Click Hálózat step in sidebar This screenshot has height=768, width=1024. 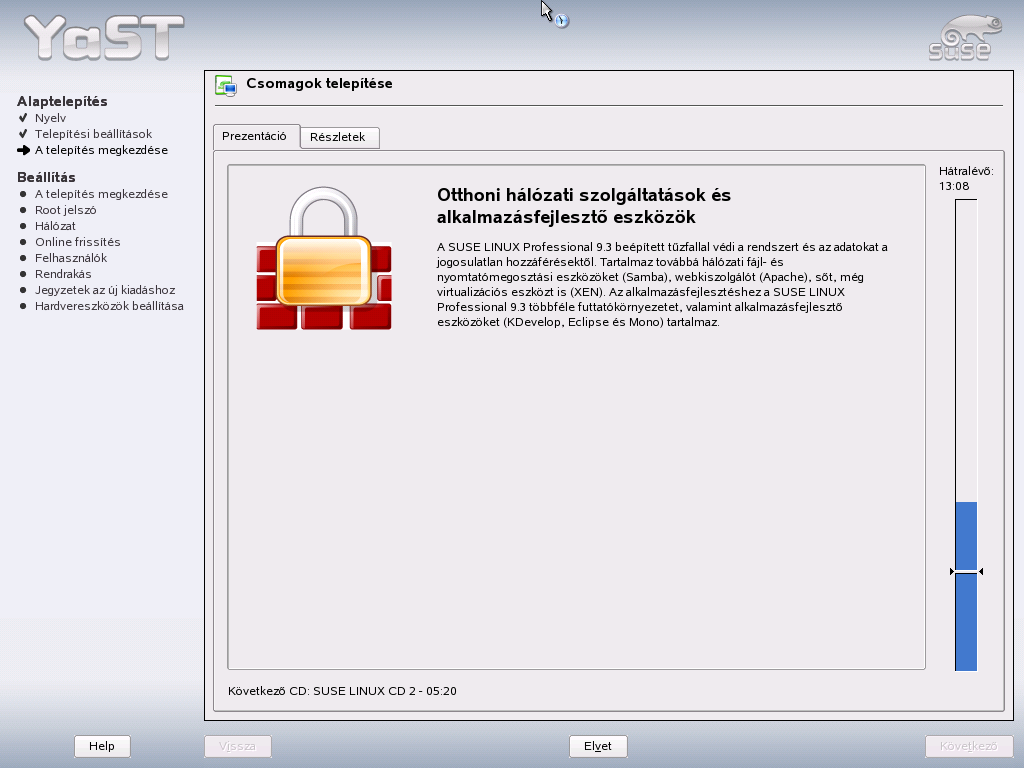point(55,226)
